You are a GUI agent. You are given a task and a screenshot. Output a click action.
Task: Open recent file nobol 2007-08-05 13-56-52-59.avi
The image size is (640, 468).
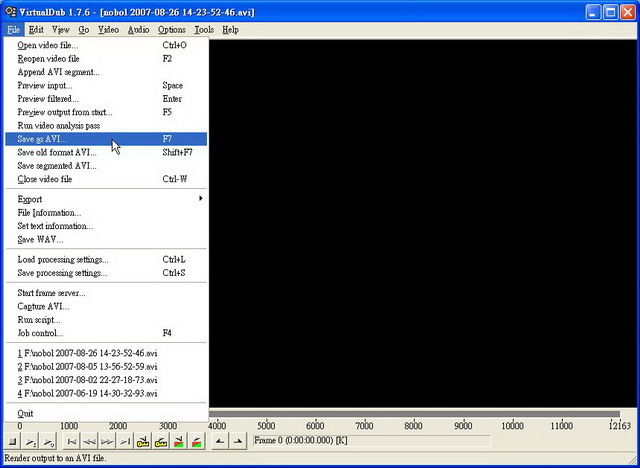(106, 366)
